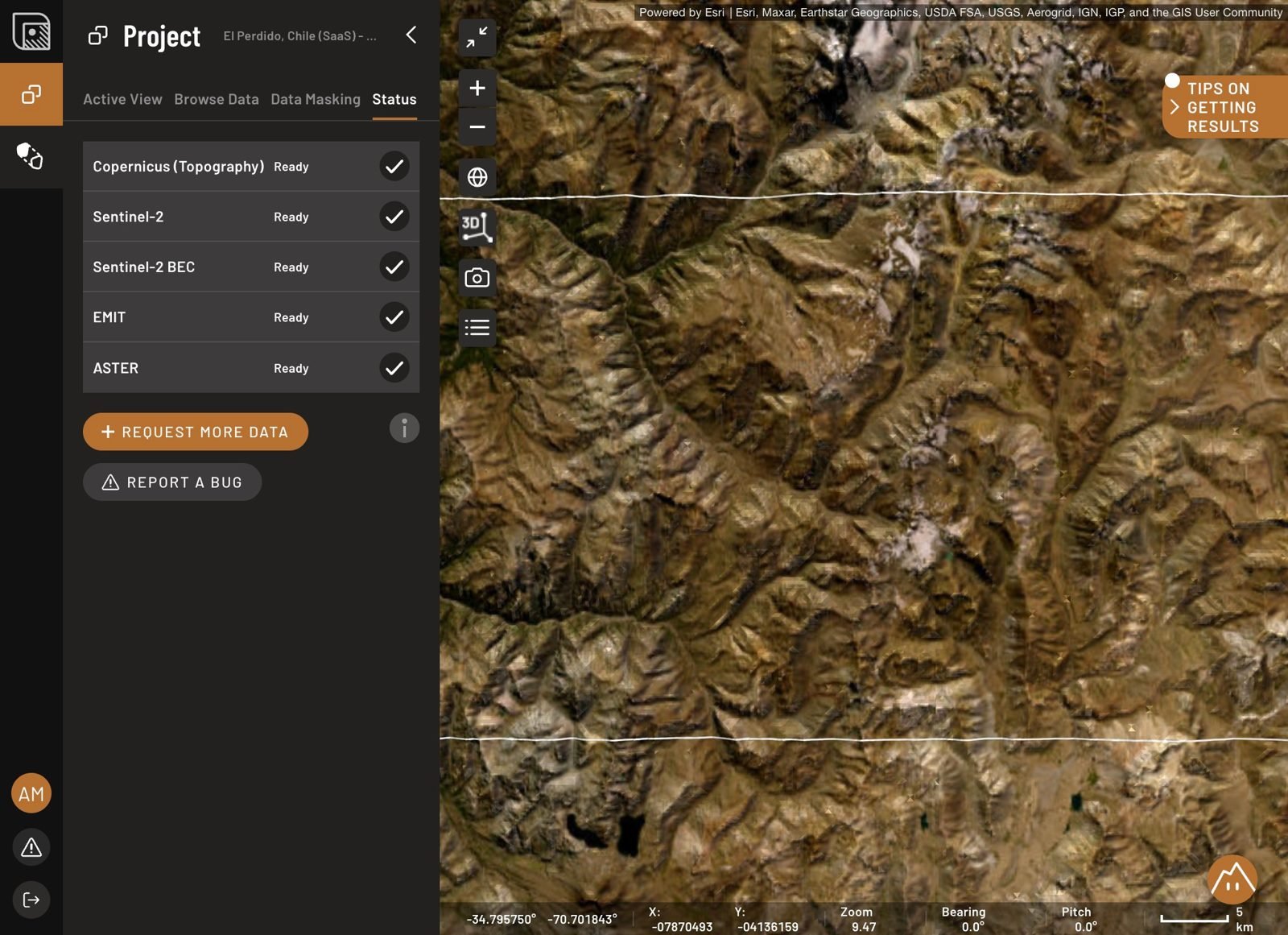Viewport: 1288px width, 935px height.
Task: Click the Project title icon
Action: (x=98, y=35)
